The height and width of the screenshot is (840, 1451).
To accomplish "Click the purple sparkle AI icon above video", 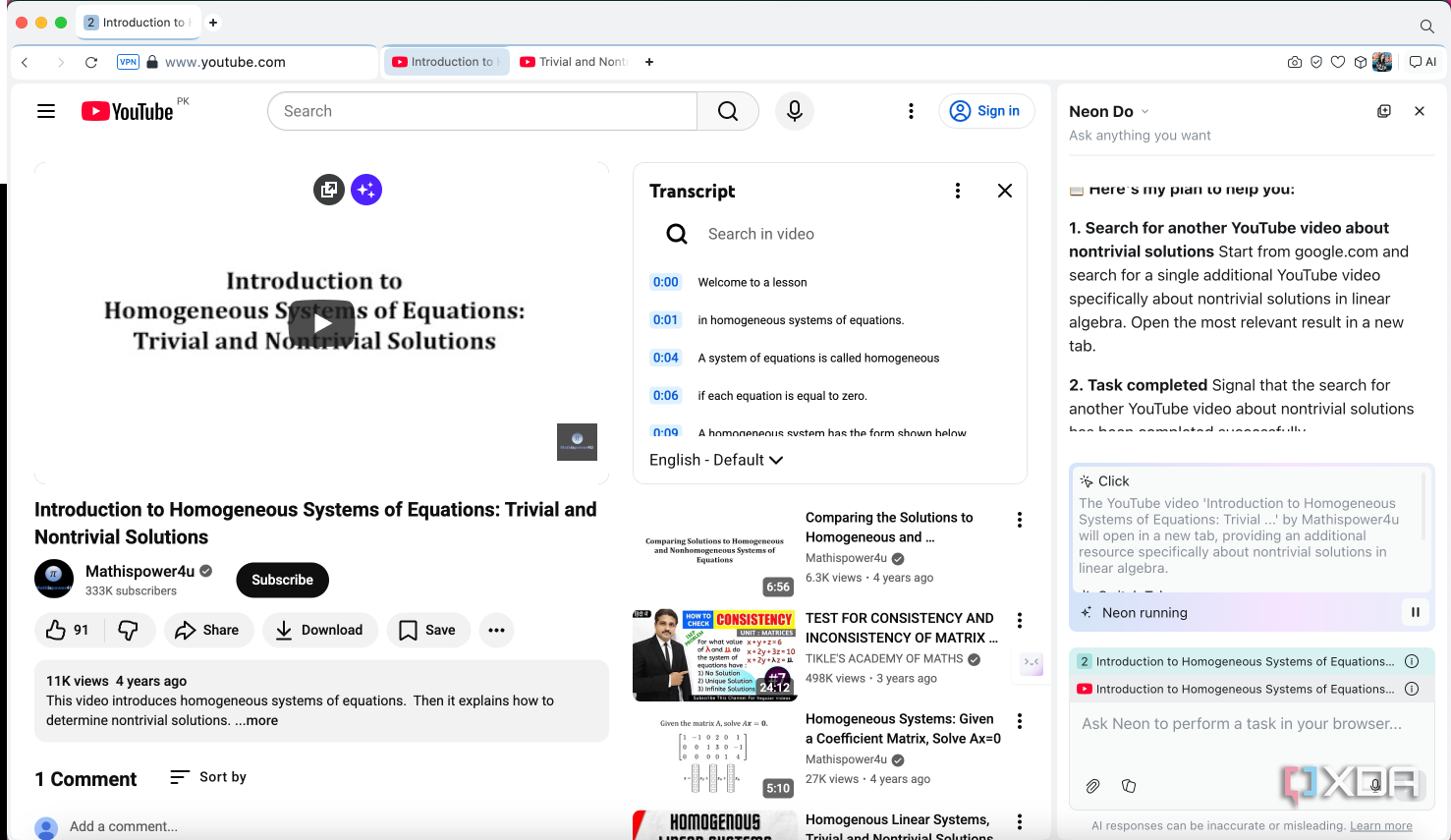I will [x=366, y=190].
